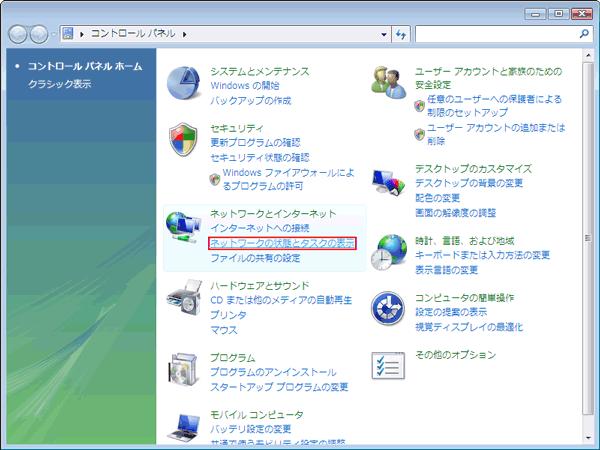Open the モバイル コンピュータ heading
The width and height of the screenshot is (600, 450).
pos(257,414)
